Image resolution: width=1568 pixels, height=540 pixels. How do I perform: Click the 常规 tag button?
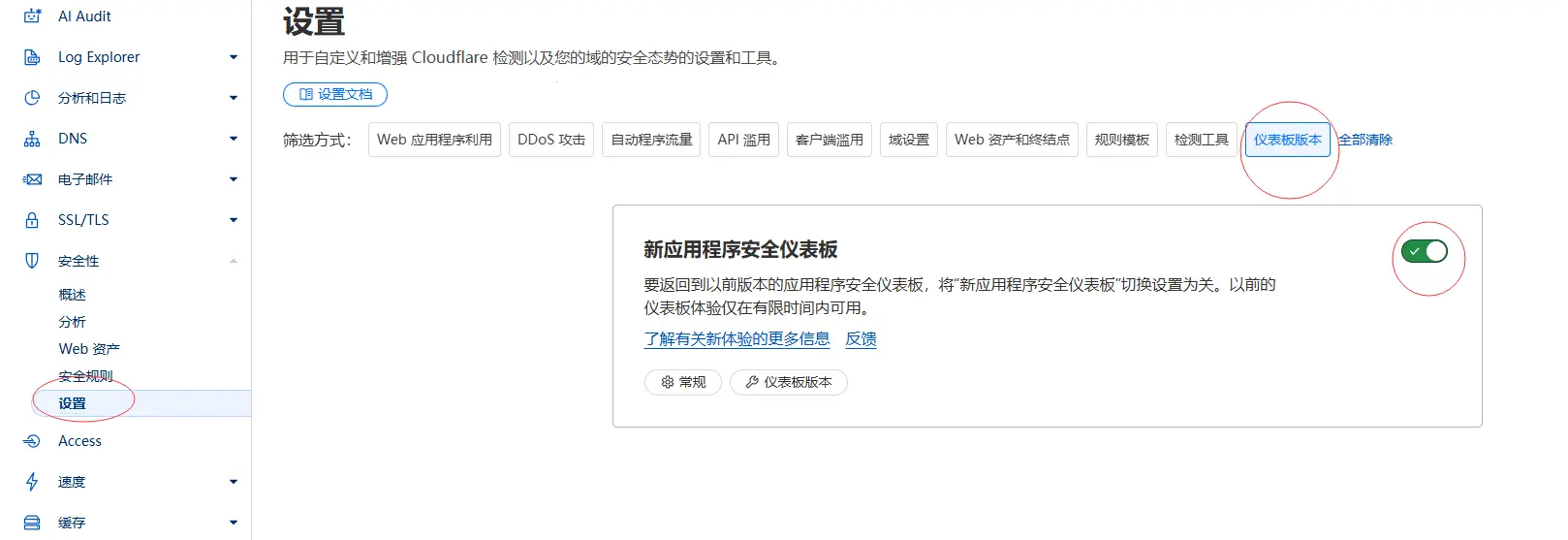(x=683, y=382)
